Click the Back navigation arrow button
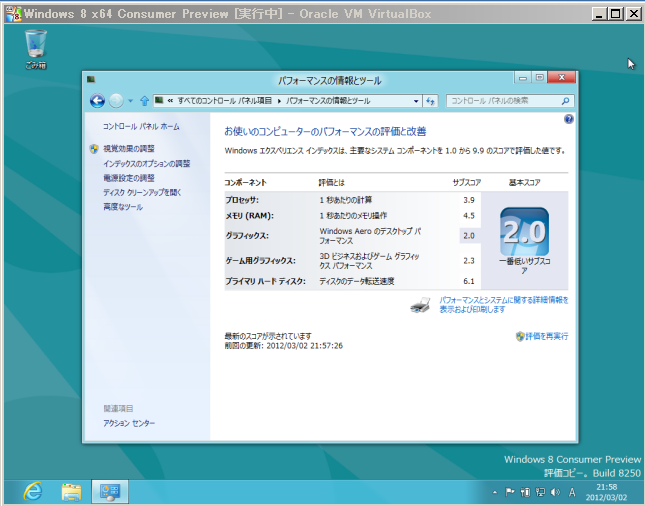This screenshot has height=506, width=645. [97, 101]
